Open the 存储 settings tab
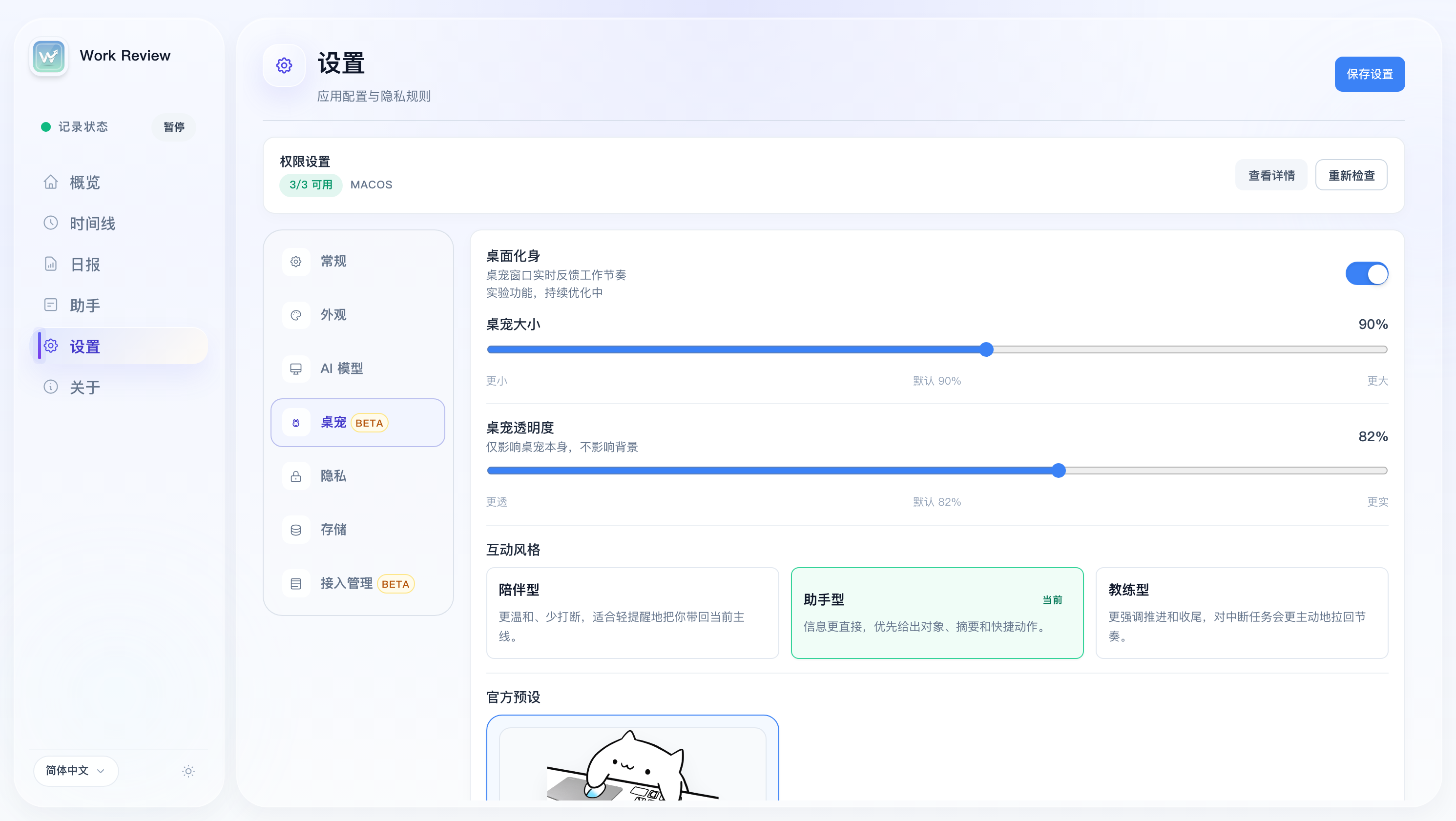 coord(358,530)
